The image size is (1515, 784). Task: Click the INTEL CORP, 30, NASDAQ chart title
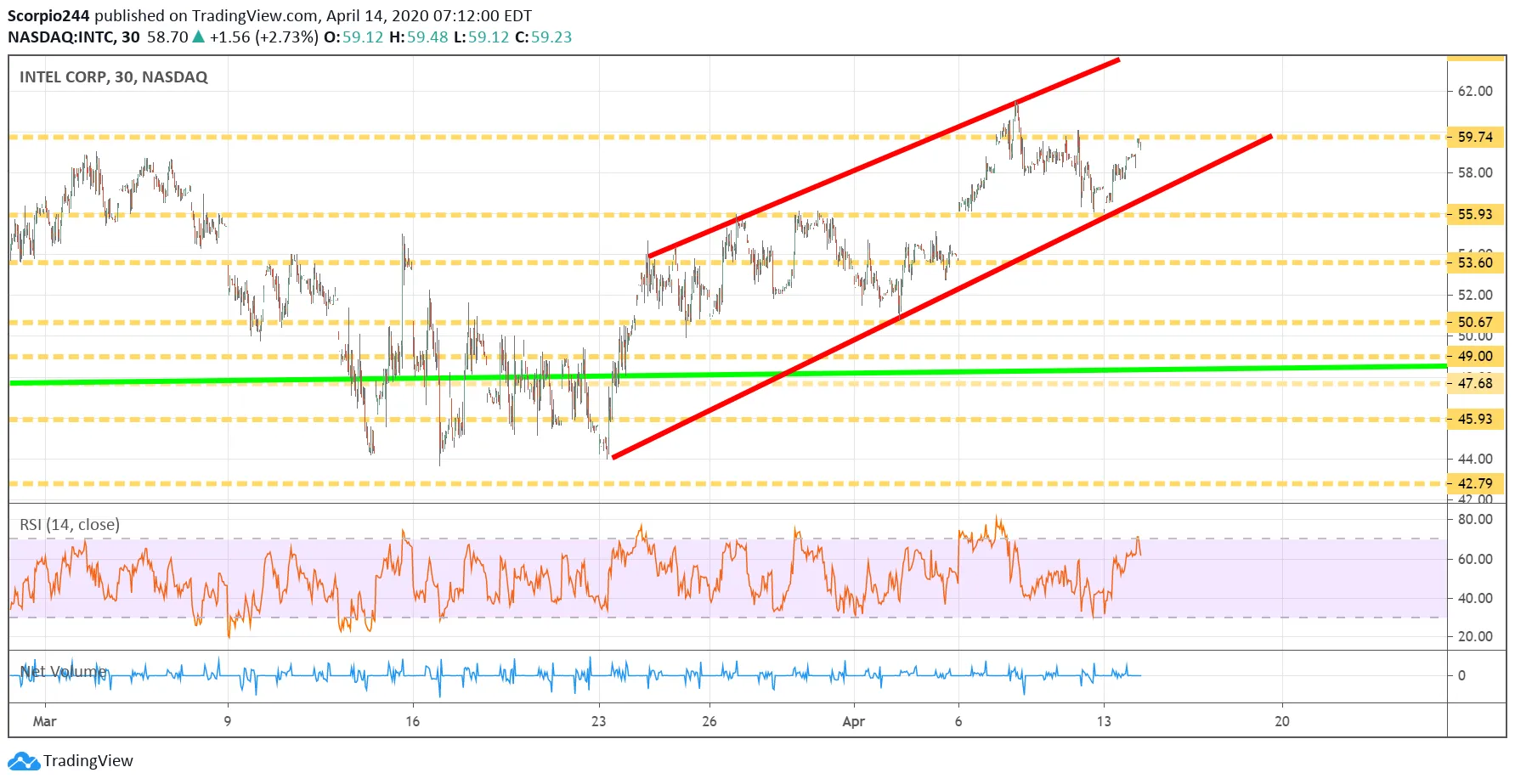[x=114, y=77]
